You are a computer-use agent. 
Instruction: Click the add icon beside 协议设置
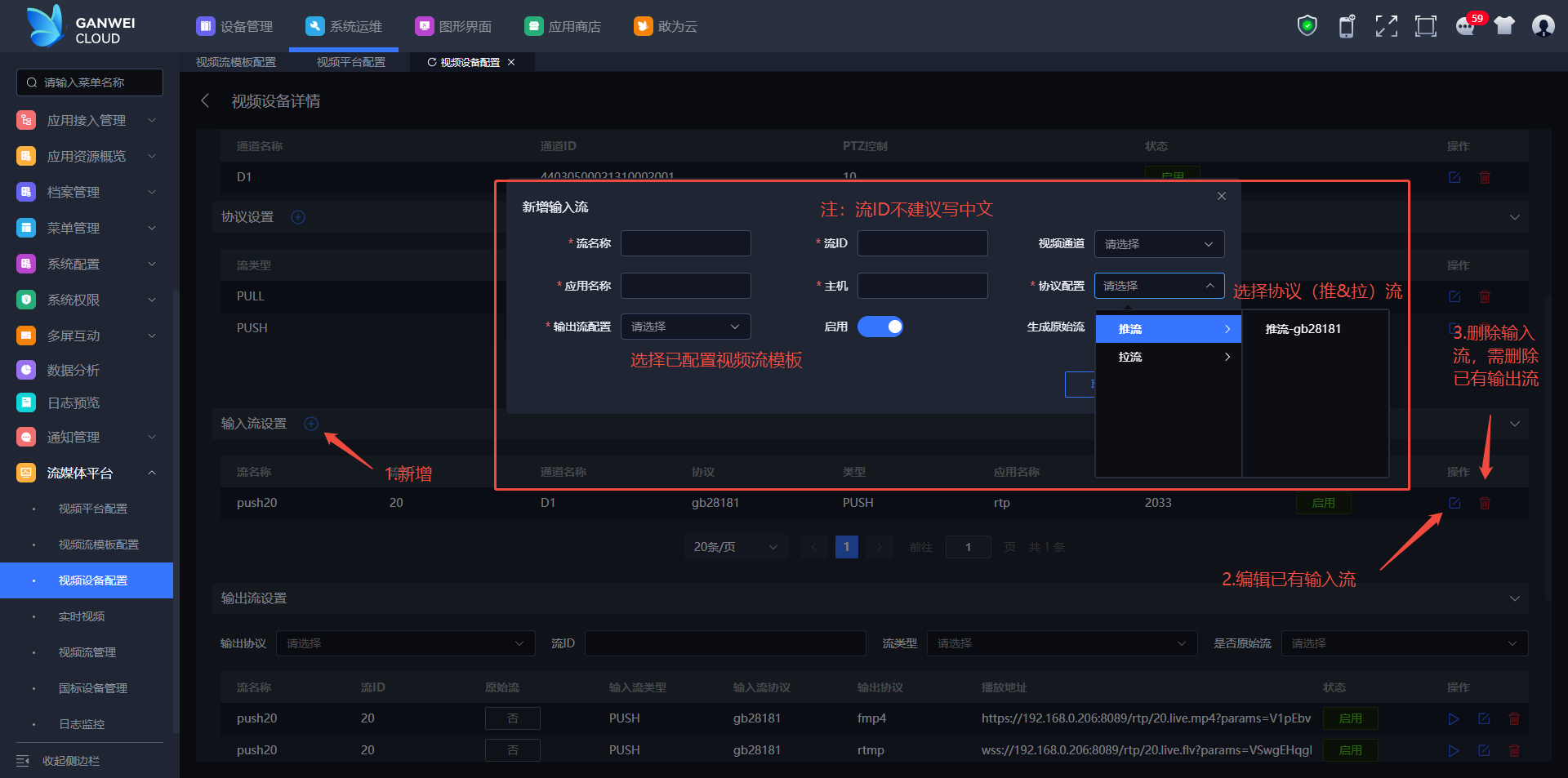[x=298, y=217]
